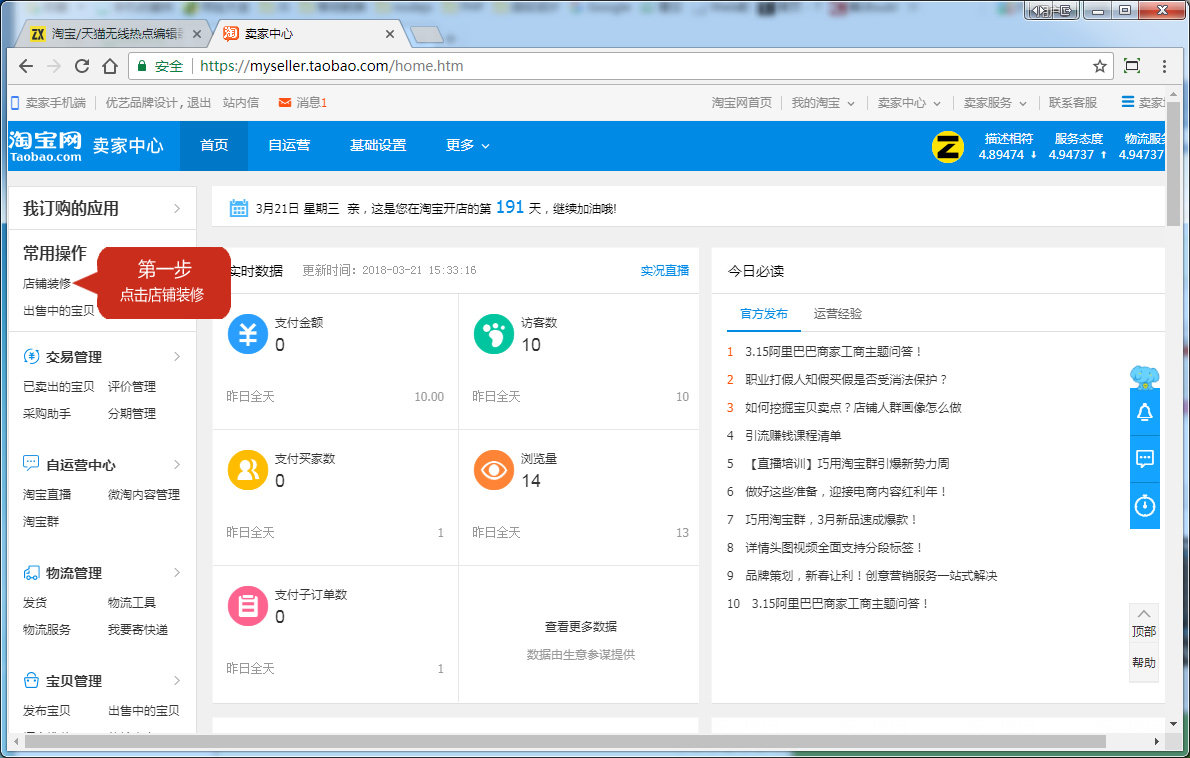Open the 更多 dropdown in nav bar

(x=468, y=145)
